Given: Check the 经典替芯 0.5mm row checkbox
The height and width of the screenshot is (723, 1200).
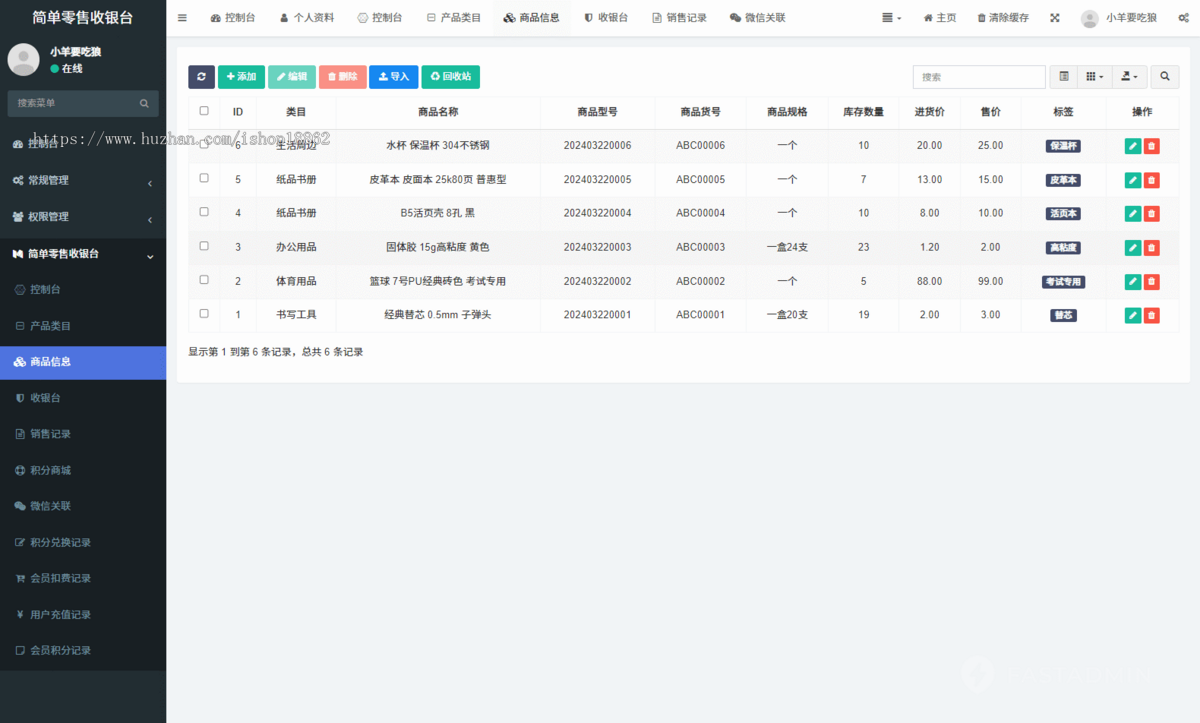Looking at the screenshot, I should [204, 314].
